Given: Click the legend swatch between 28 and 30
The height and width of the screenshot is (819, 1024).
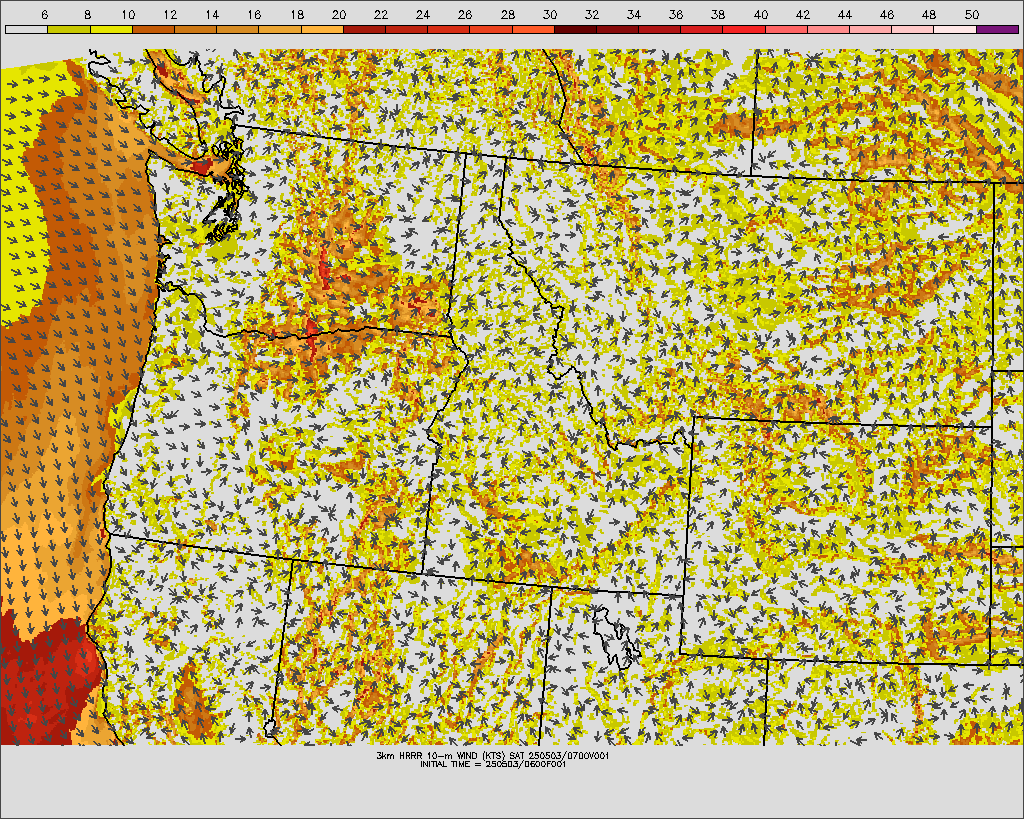Looking at the screenshot, I should tap(533, 29).
